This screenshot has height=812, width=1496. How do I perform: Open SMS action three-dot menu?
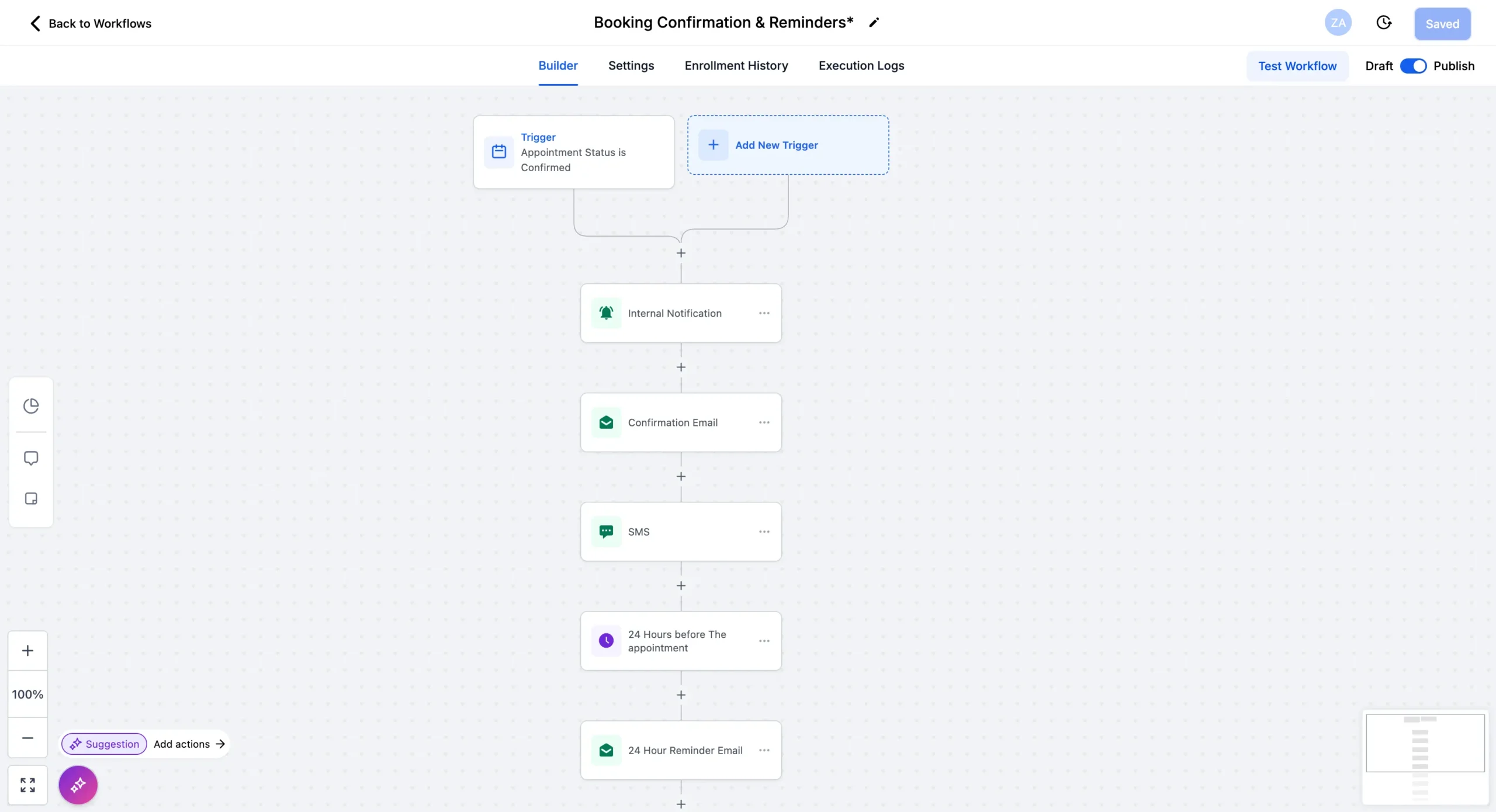pyautogui.click(x=764, y=532)
